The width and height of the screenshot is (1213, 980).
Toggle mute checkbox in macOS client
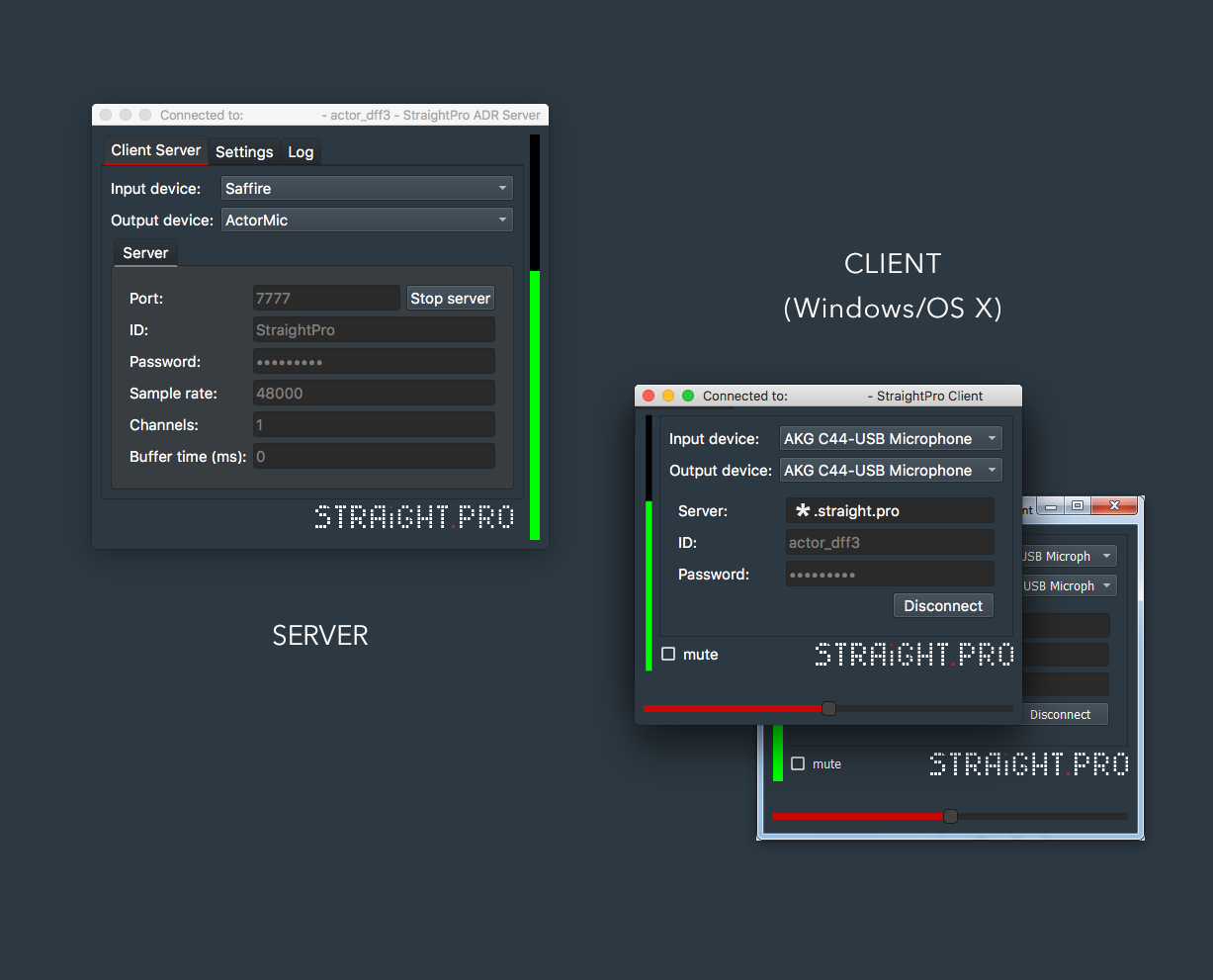coord(669,654)
